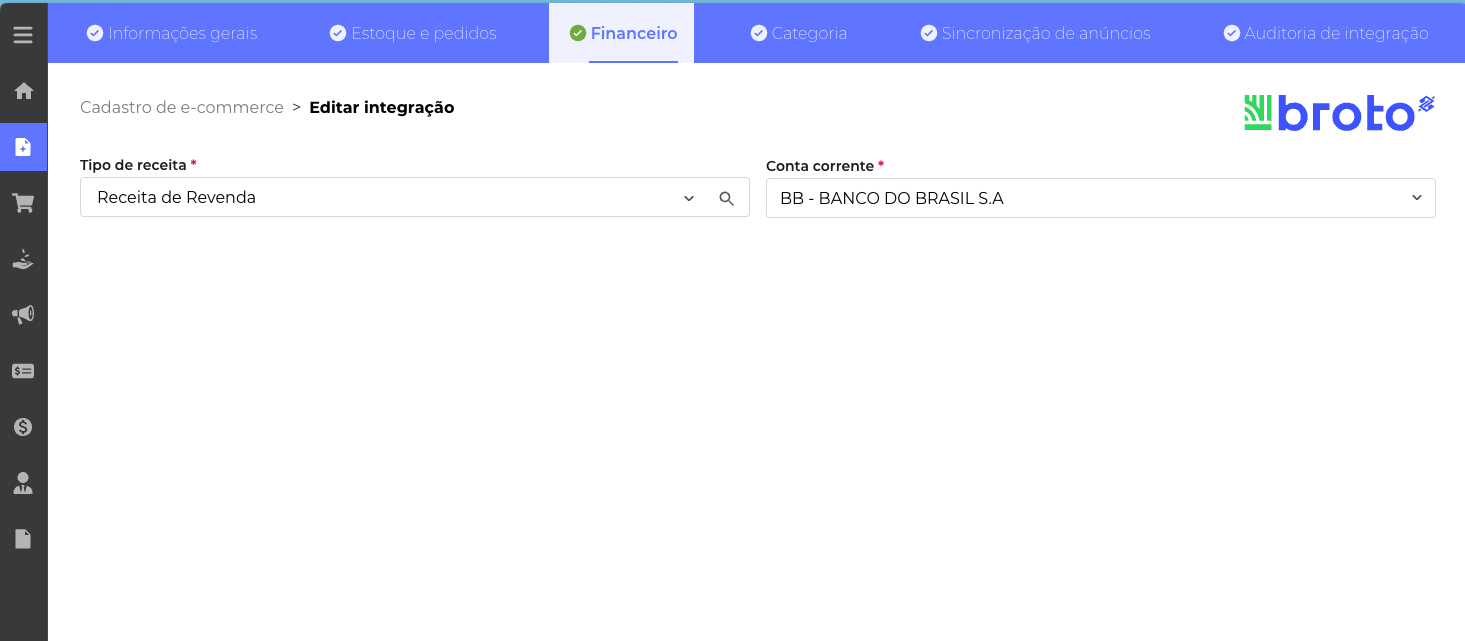Screen dimensions: 1465x641
Task: Open the hamburger menu in sidebar
Action: pyautogui.click(x=23, y=35)
